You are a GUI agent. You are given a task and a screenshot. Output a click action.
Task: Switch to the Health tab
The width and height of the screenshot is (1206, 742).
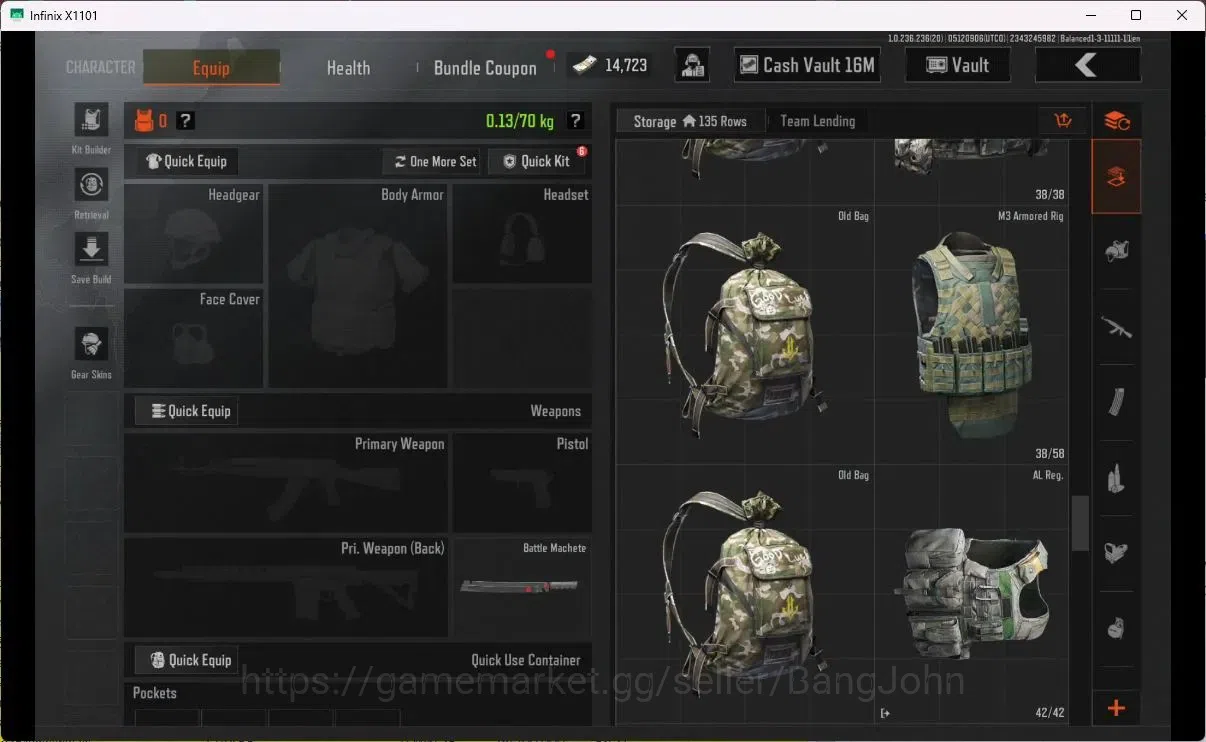tap(348, 68)
